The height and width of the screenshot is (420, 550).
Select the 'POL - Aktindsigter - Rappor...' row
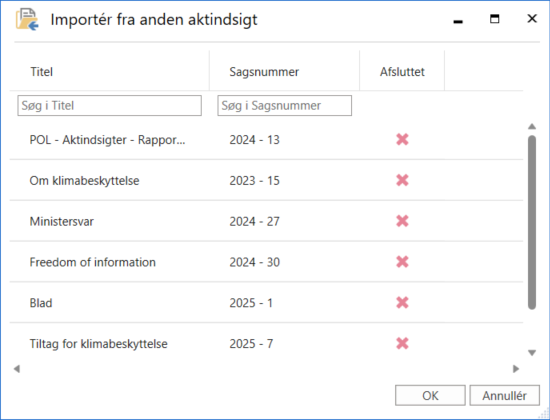pos(266,140)
